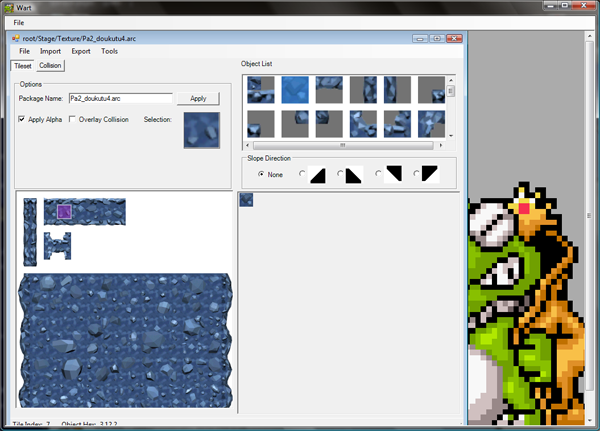The height and width of the screenshot is (431, 600).
Task: Toggle the Apply Alpha checkbox
Action: click(x=22, y=119)
